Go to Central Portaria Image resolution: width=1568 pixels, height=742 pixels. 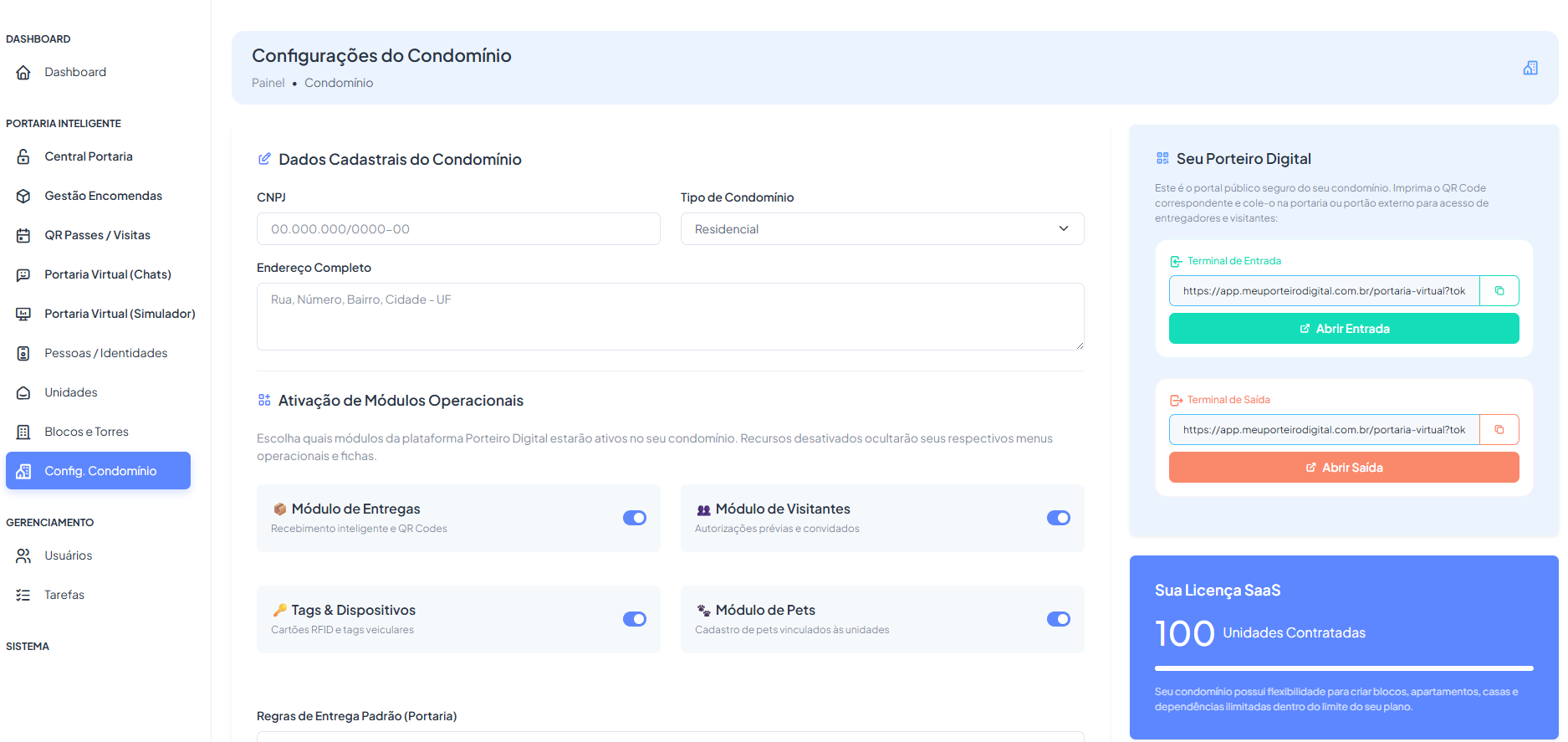[98, 156]
